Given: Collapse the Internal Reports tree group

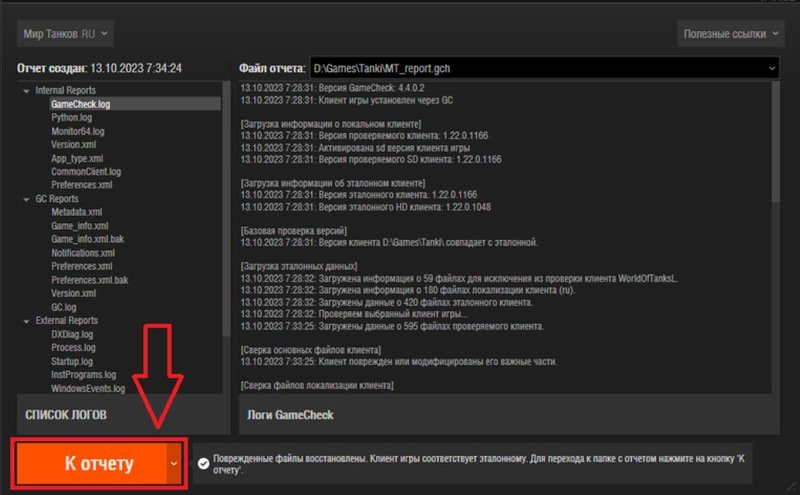Looking at the screenshot, I should [27, 91].
